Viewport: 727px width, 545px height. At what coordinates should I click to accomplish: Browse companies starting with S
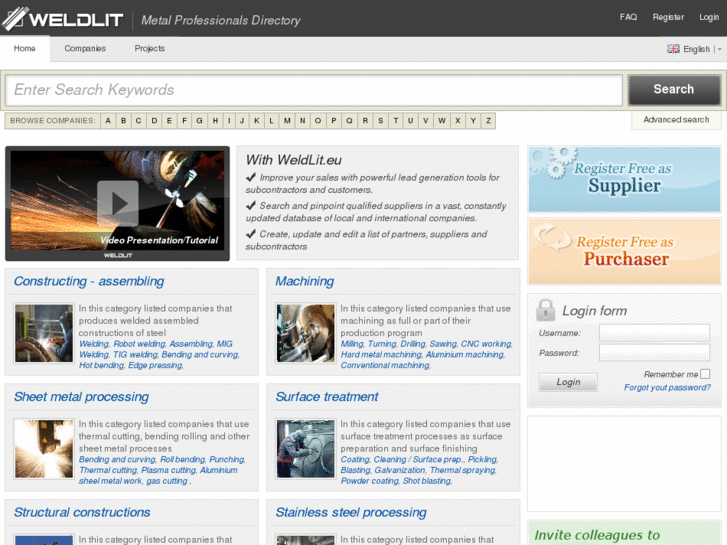pos(380,121)
